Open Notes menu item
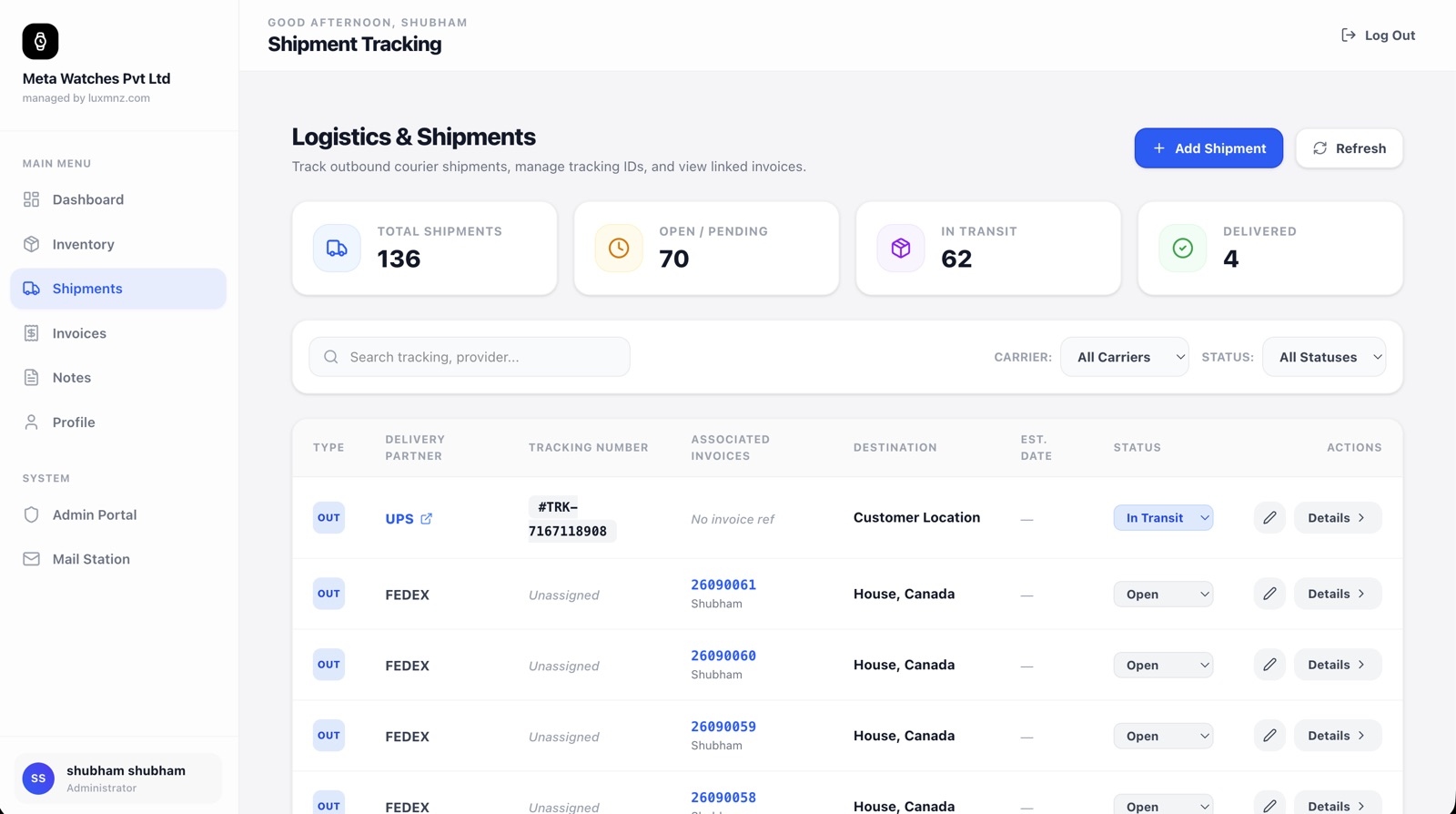The image size is (1456, 814). pyautogui.click(x=118, y=378)
